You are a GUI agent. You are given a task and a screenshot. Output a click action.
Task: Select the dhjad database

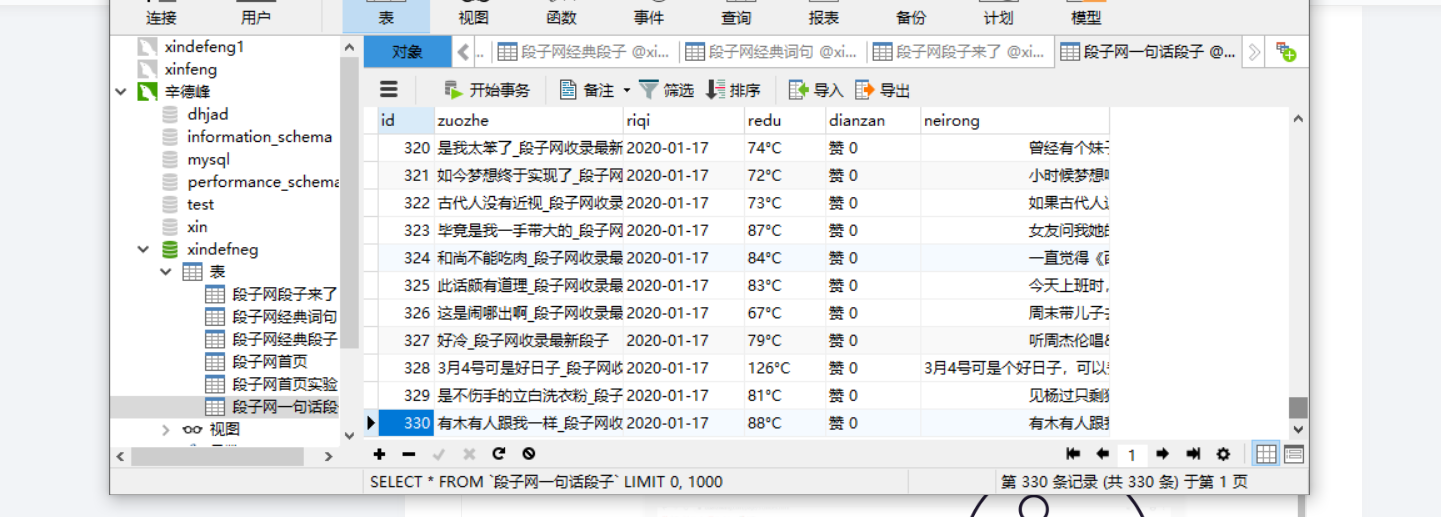tap(207, 114)
